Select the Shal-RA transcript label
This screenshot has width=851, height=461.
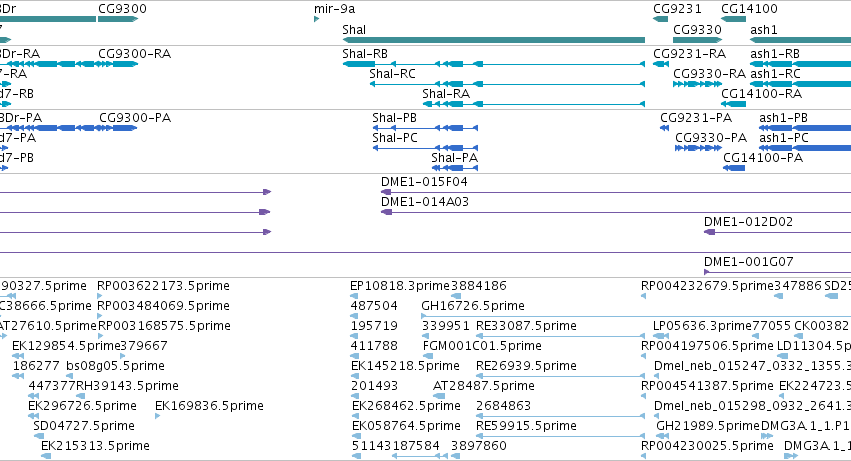click(446, 94)
